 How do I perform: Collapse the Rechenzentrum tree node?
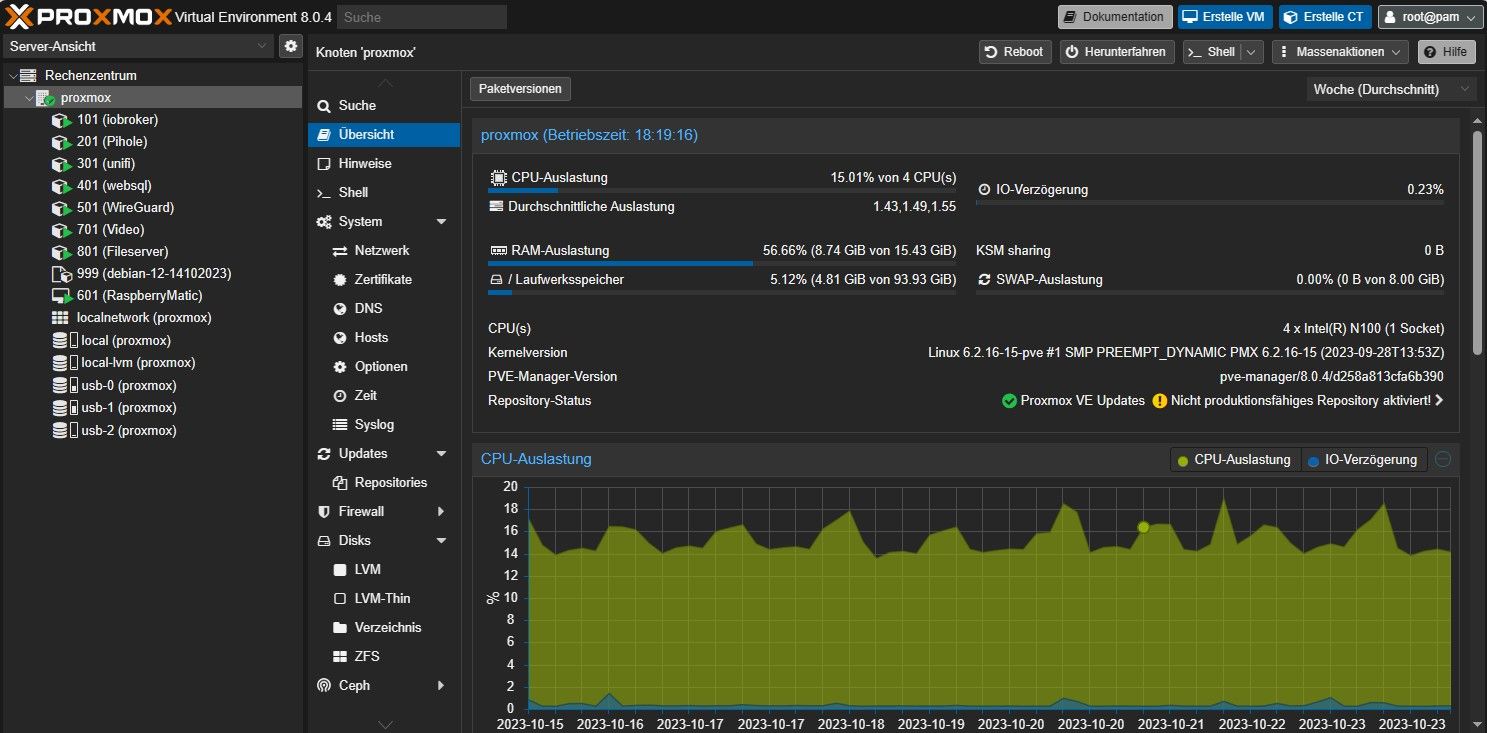[11, 76]
